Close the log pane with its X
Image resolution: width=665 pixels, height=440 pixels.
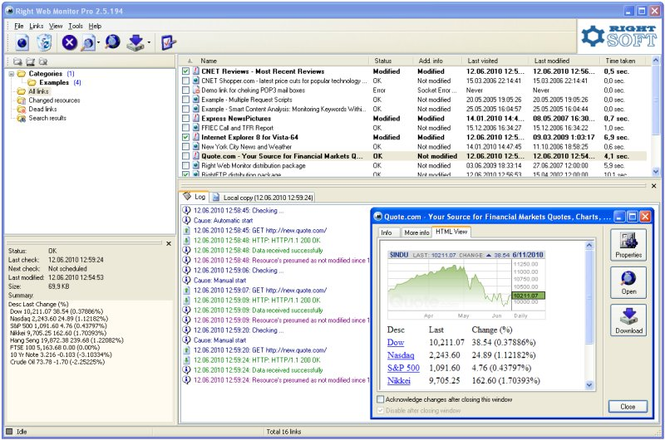(654, 186)
